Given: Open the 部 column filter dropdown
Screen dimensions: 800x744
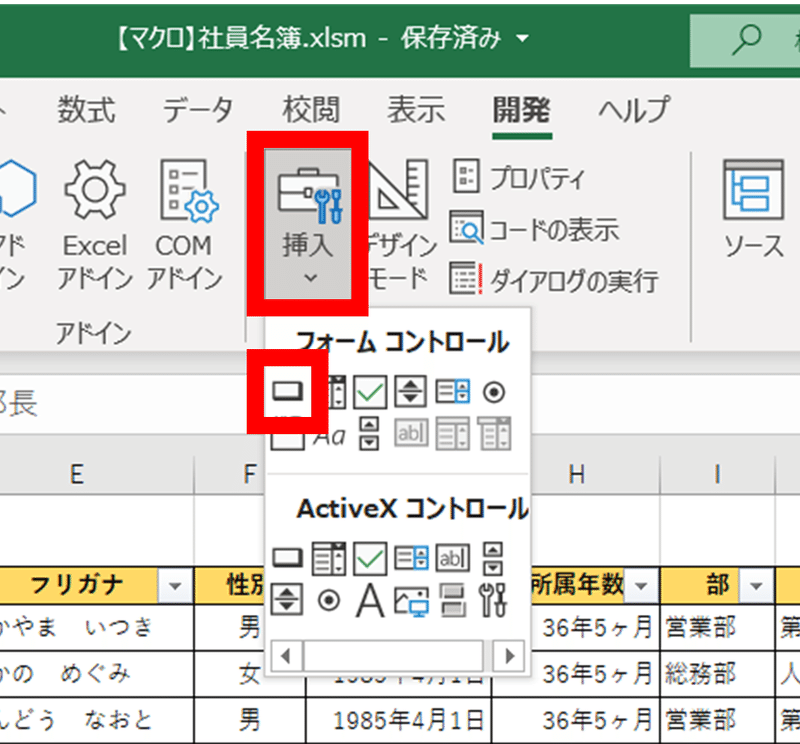Looking at the screenshot, I should 756,585.
